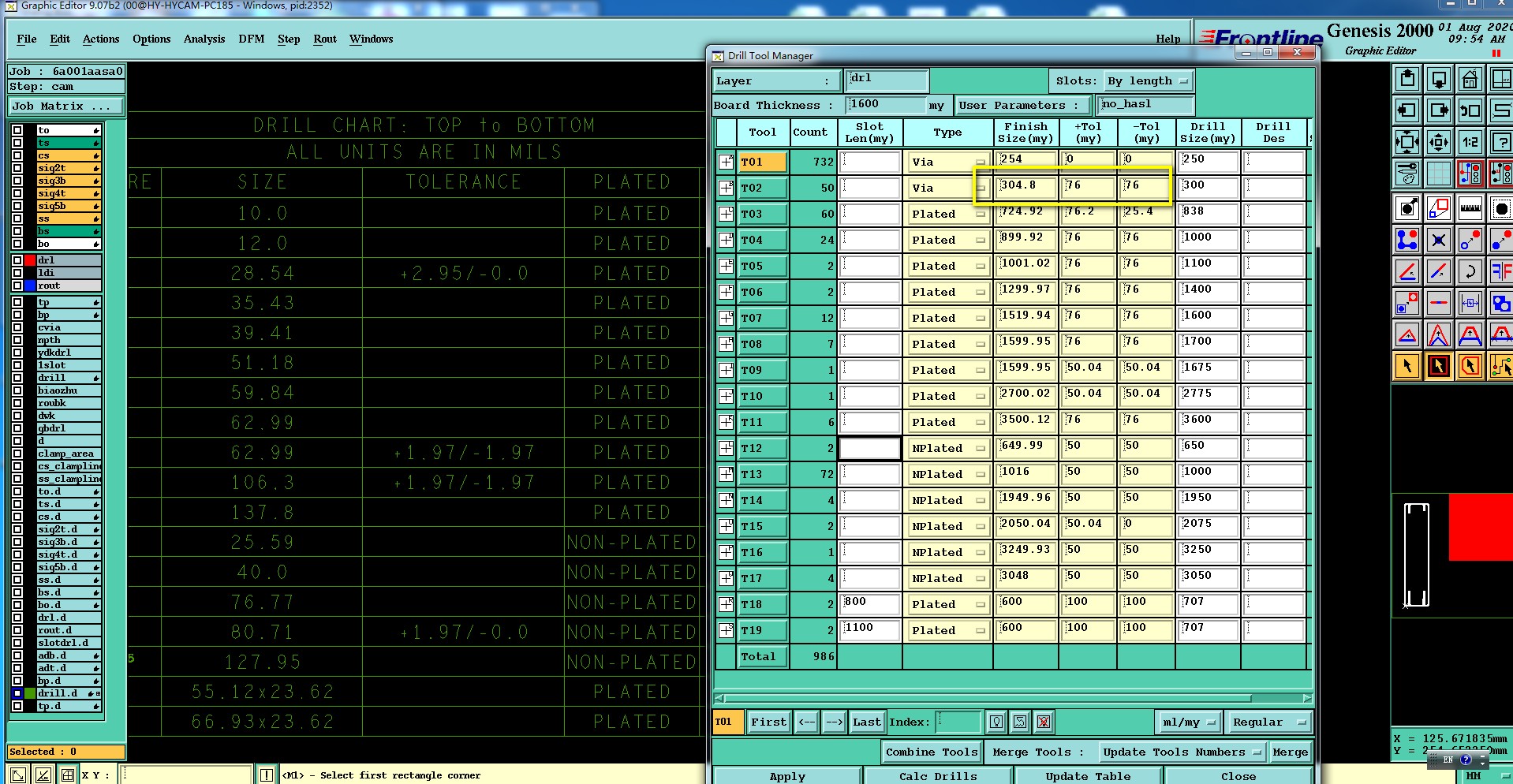Click the home view icon in right toolbar

click(1470, 80)
